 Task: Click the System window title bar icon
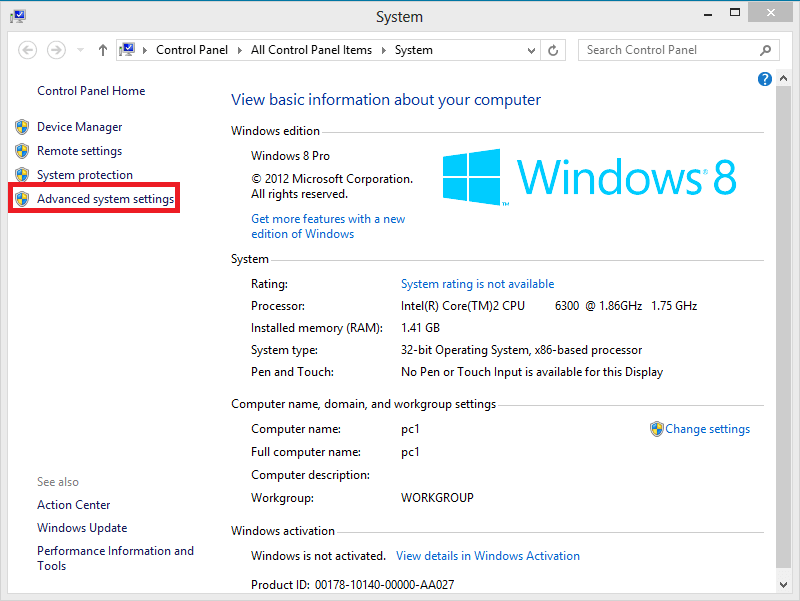pyautogui.click(x=18, y=16)
